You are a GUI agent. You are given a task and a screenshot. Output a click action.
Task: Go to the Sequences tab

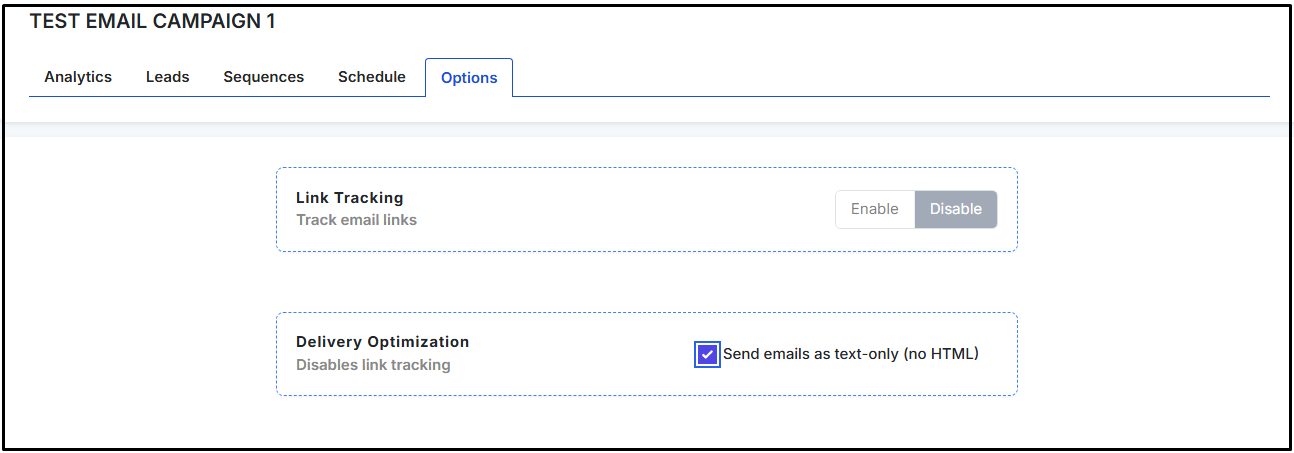pos(263,77)
